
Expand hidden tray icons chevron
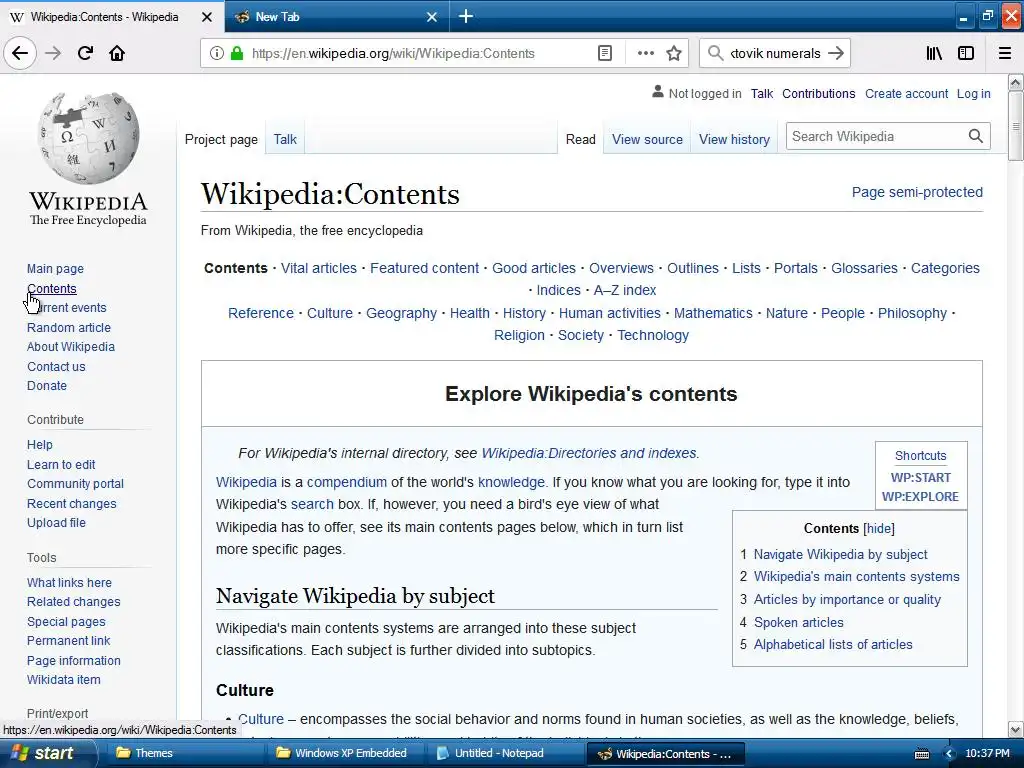[949, 754]
